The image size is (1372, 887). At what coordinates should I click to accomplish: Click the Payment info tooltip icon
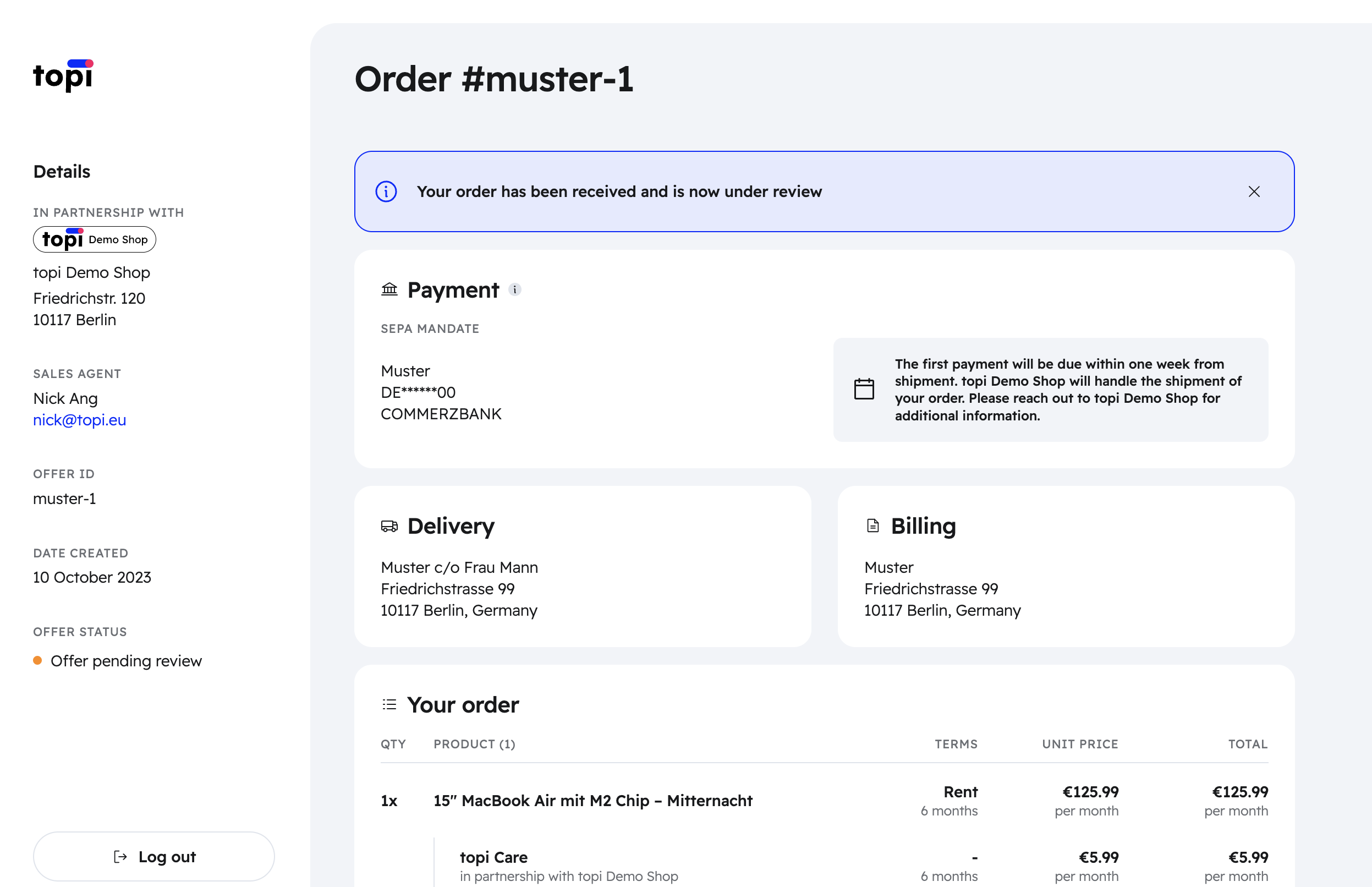[x=515, y=290]
